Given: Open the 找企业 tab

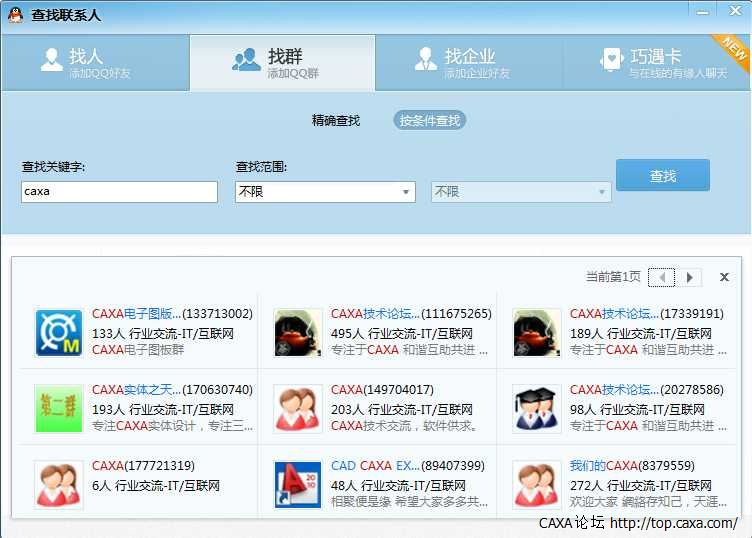Looking at the screenshot, I should pyautogui.click(x=469, y=62).
